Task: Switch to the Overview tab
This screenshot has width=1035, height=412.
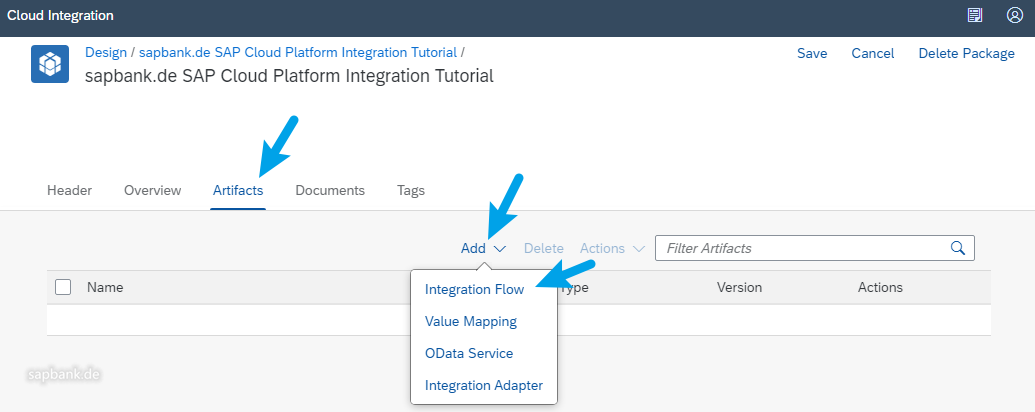Action: click(152, 190)
